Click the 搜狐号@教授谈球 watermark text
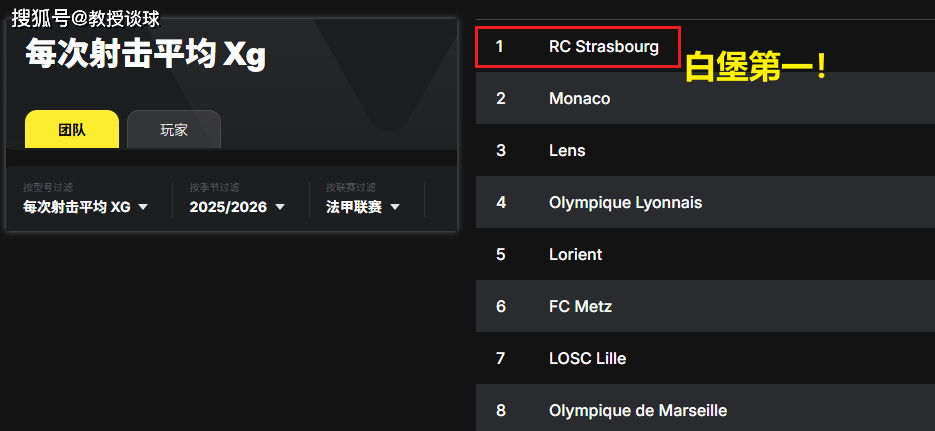Screen dimensions: 935x431 point(86,18)
